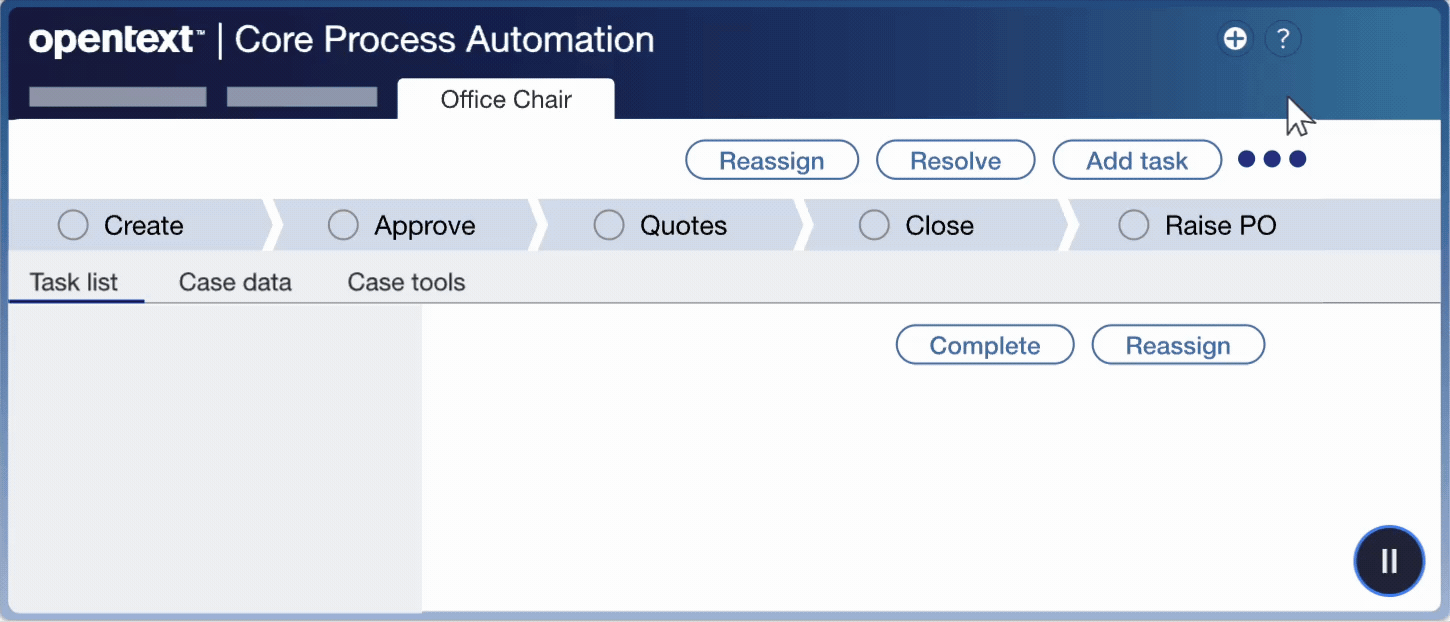
Task: Select the Approve stage circle
Action: tap(343, 226)
